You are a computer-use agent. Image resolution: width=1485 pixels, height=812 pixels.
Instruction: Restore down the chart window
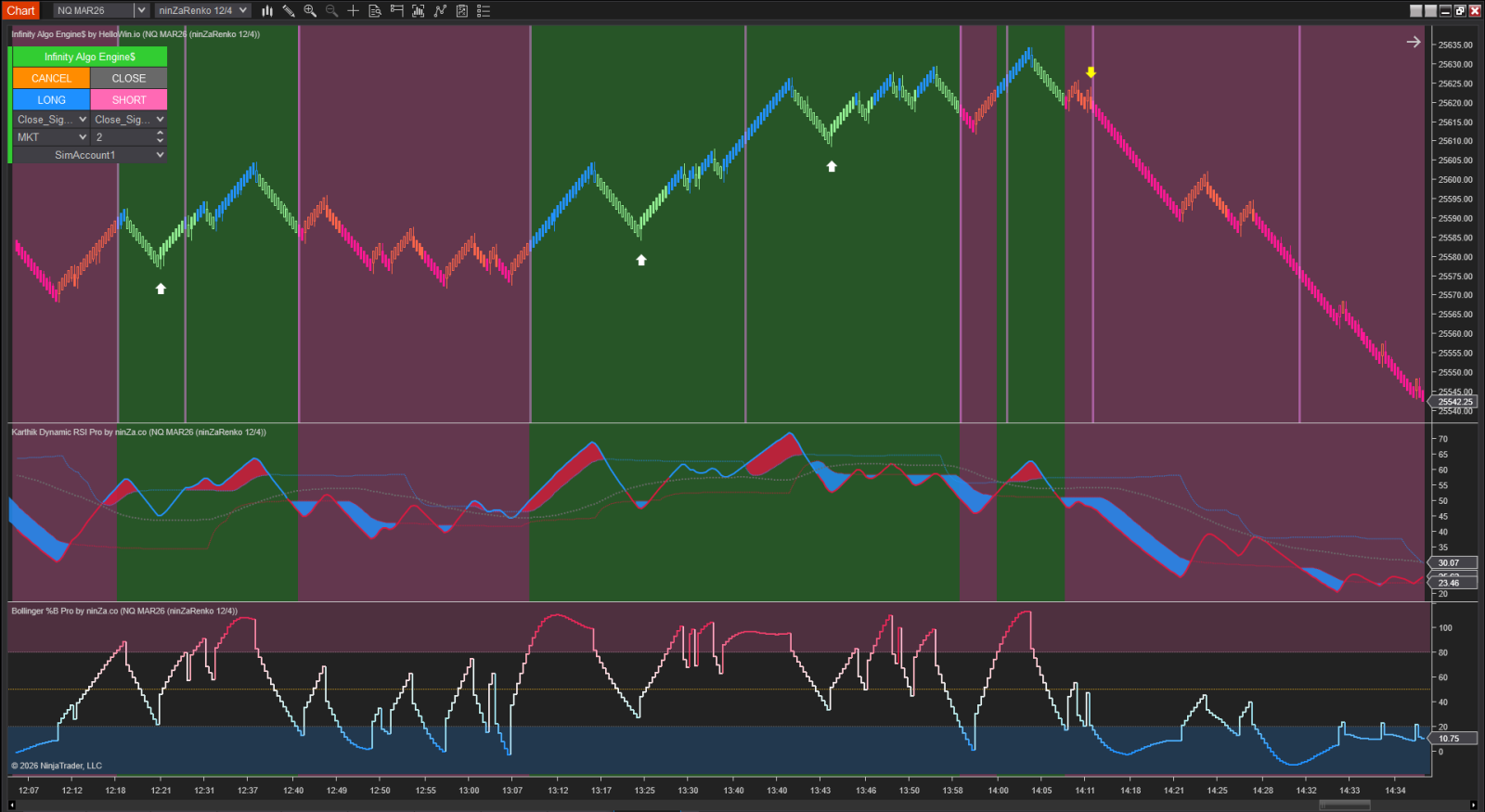(x=1460, y=11)
